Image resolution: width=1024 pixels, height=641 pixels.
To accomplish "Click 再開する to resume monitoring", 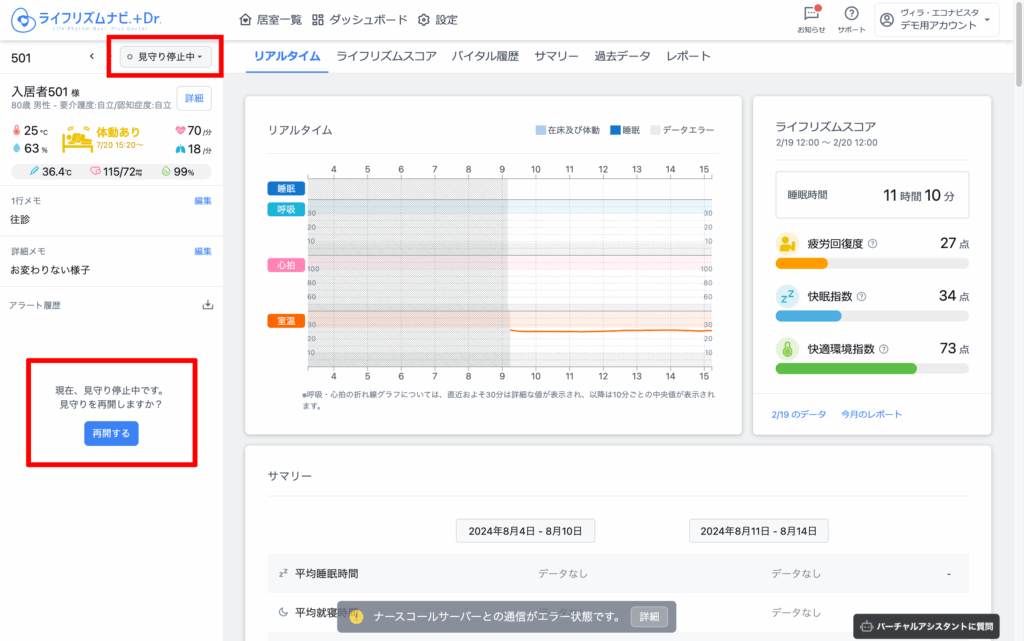I will click(x=111, y=433).
